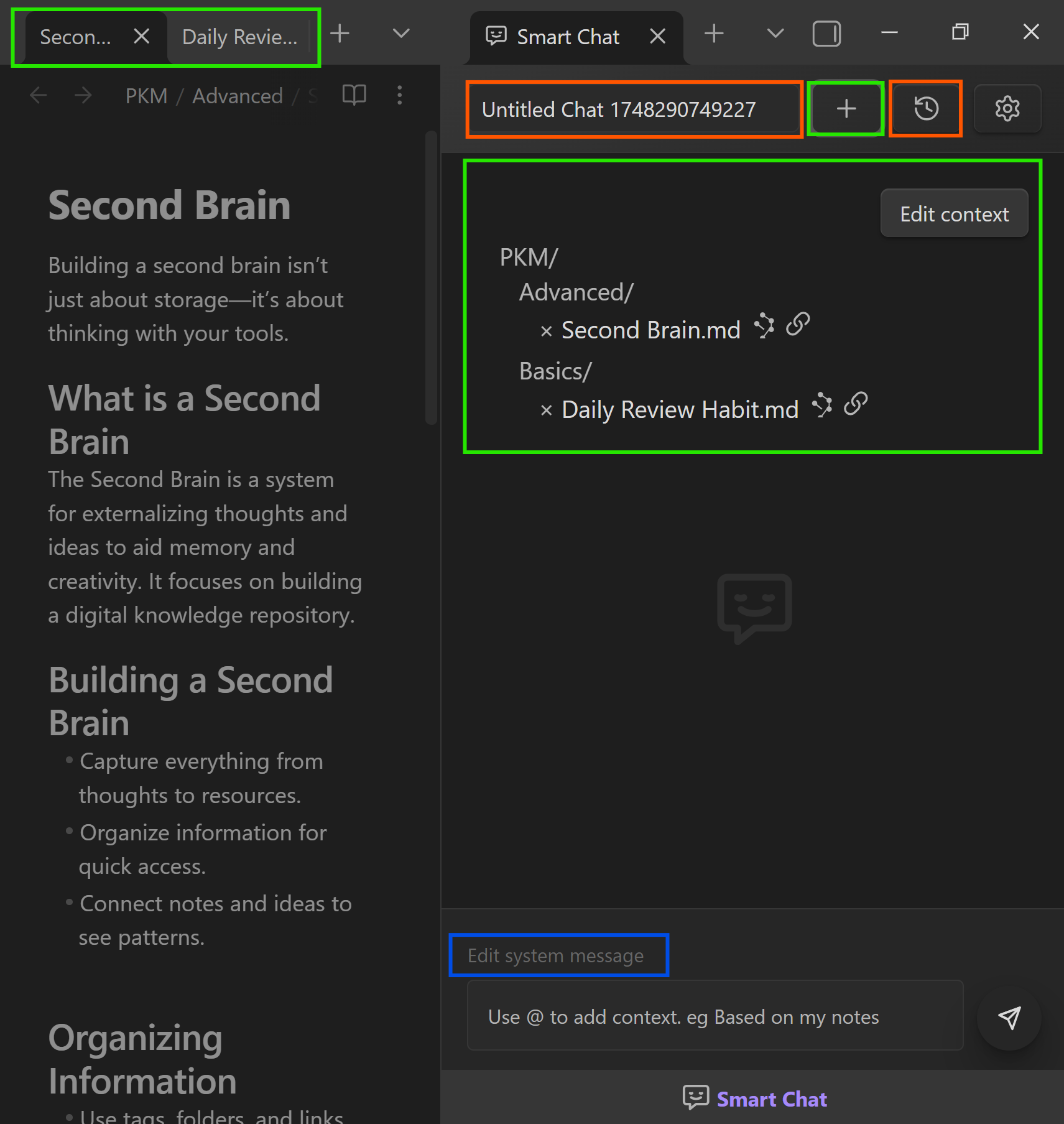
Task: Remove Second Brain.md from context
Action: (x=546, y=332)
